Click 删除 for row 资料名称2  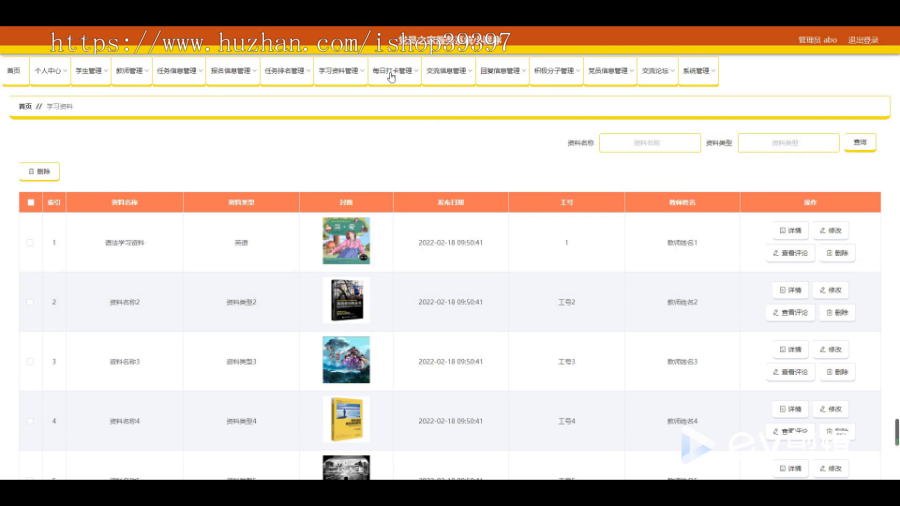point(837,313)
